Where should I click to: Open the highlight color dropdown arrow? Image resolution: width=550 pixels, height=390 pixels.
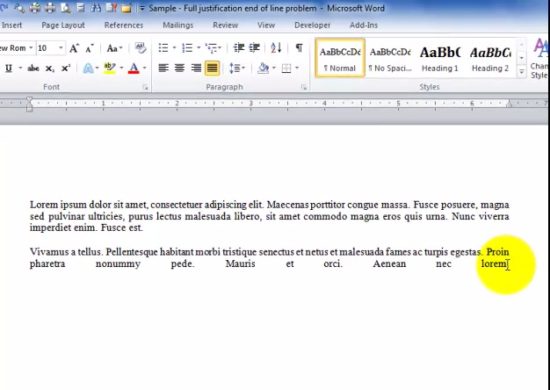[121, 68]
